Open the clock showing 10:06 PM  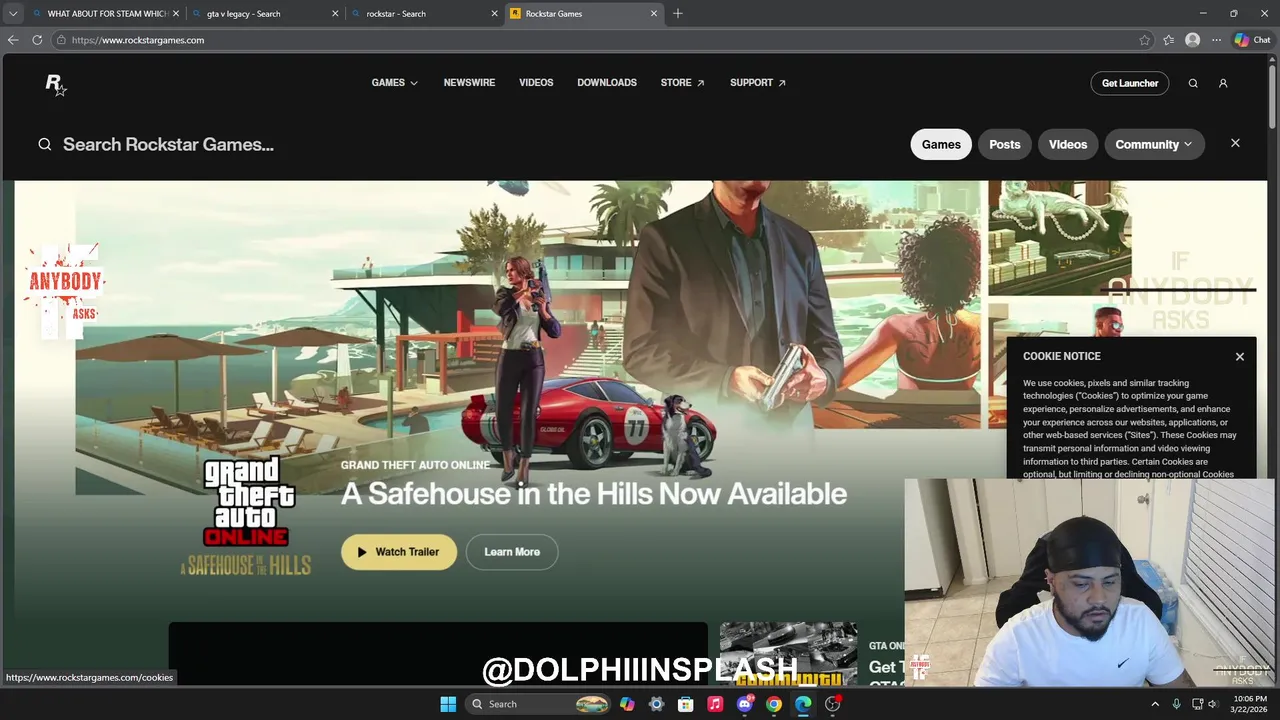(x=1250, y=704)
